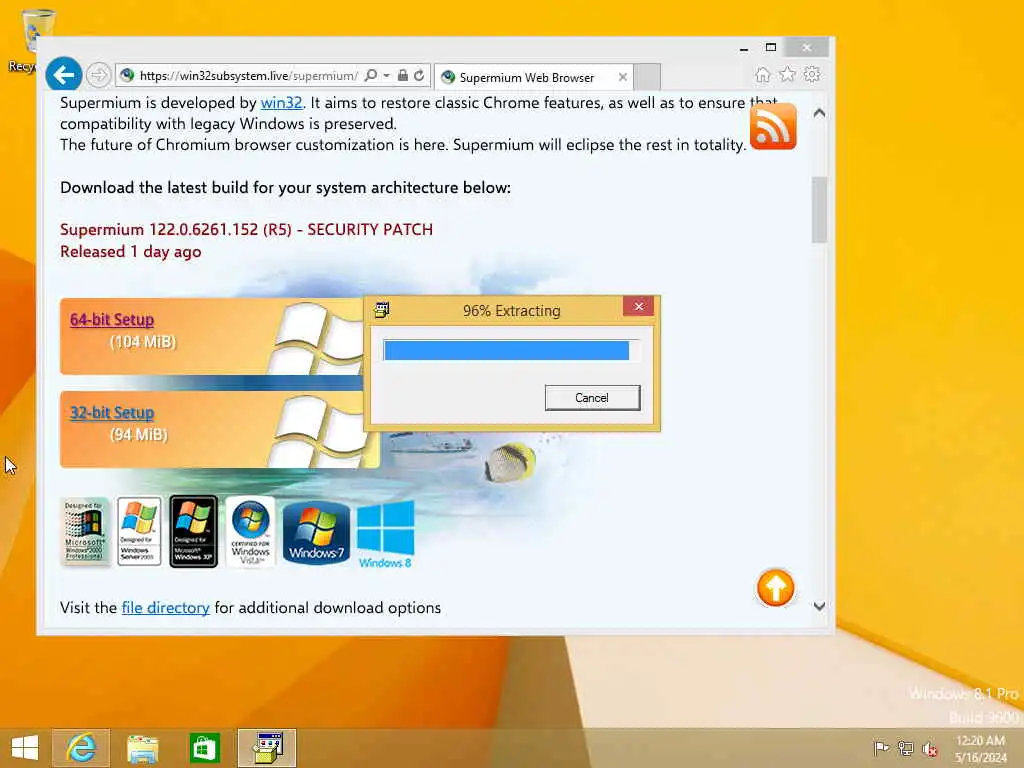Go back with the blue arrow button
Image resolution: width=1024 pixels, height=768 pixels.
[63, 75]
